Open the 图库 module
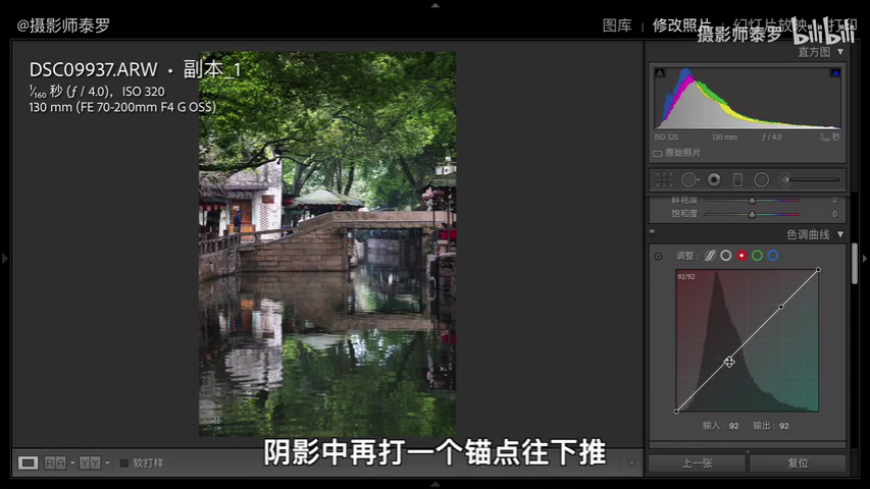Viewport: 870px width, 489px height. coord(617,26)
